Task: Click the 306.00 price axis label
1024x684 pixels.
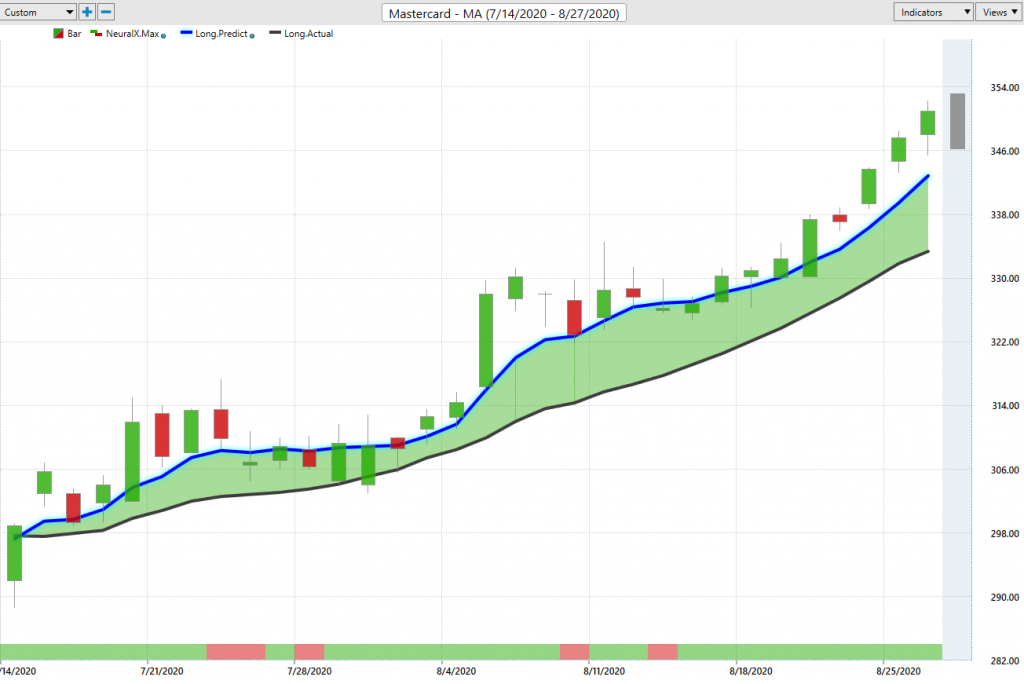Action: (1004, 470)
